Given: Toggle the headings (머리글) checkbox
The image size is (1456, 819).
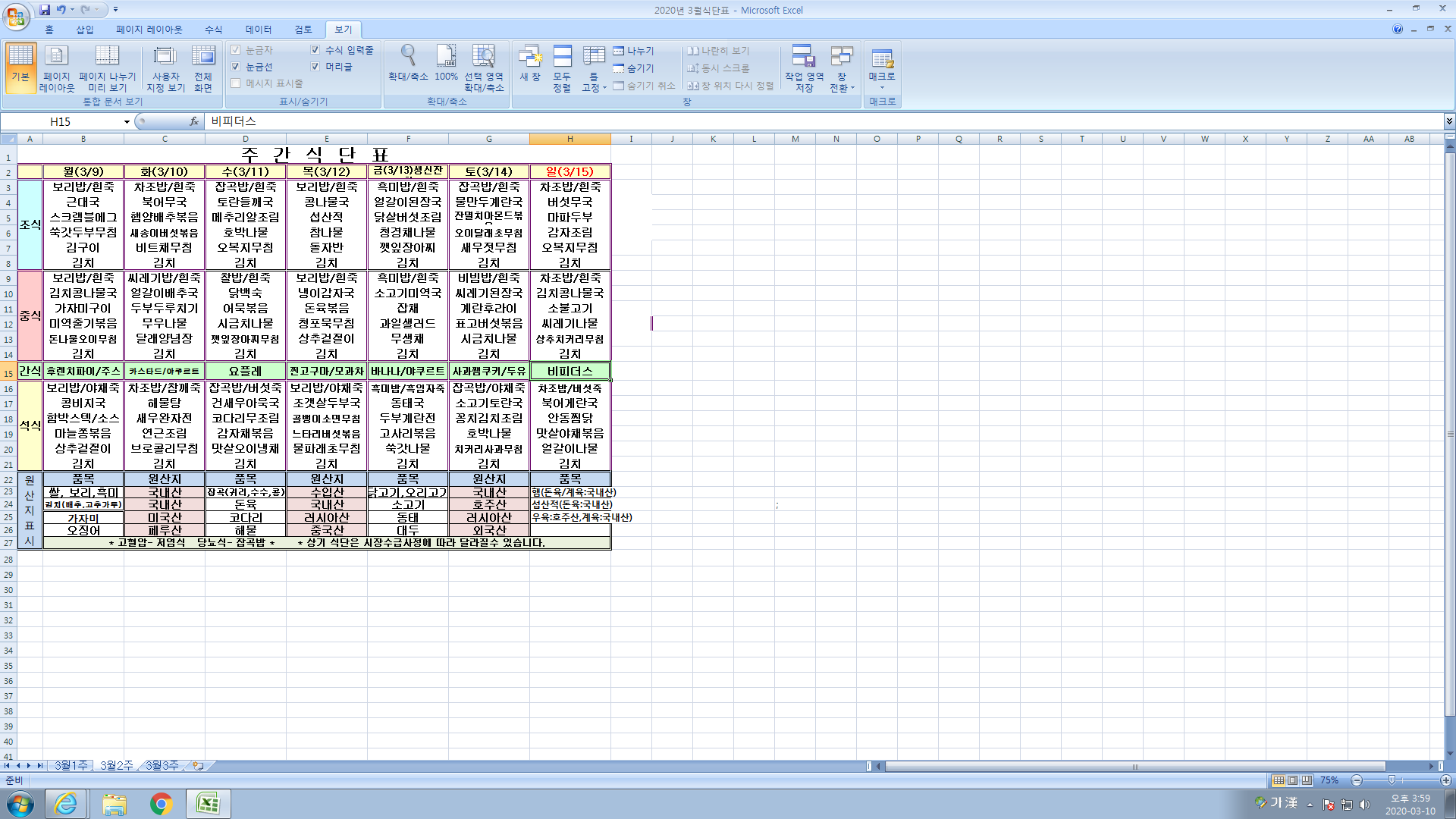Looking at the screenshot, I should point(315,67).
